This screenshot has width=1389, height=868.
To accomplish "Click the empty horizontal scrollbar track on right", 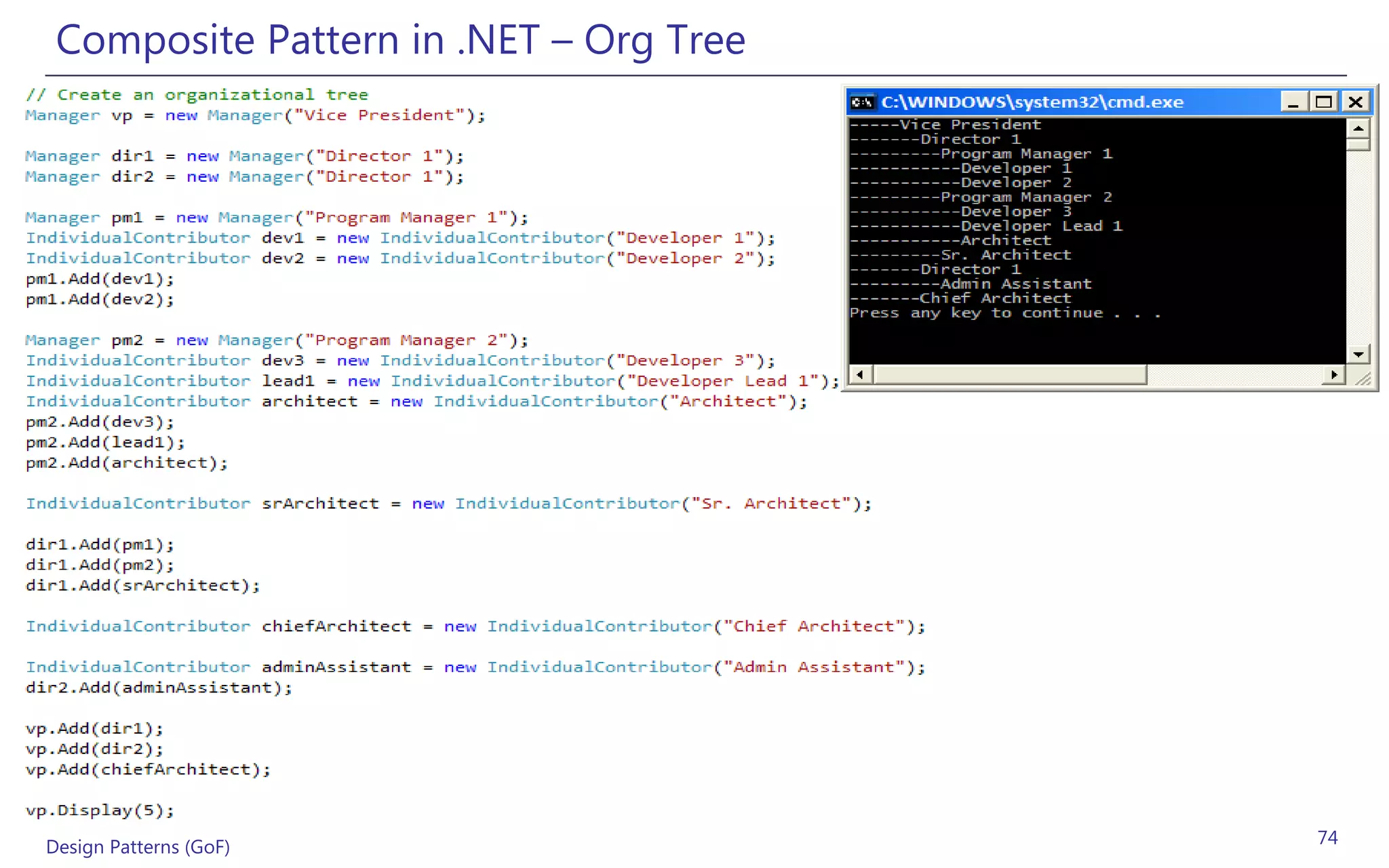I will pos(1234,375).
